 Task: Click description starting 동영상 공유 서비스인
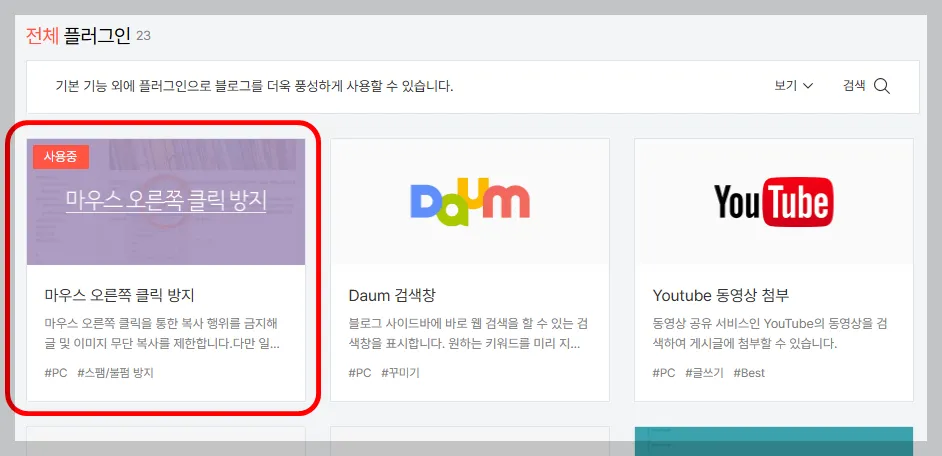tap(770, 334)
